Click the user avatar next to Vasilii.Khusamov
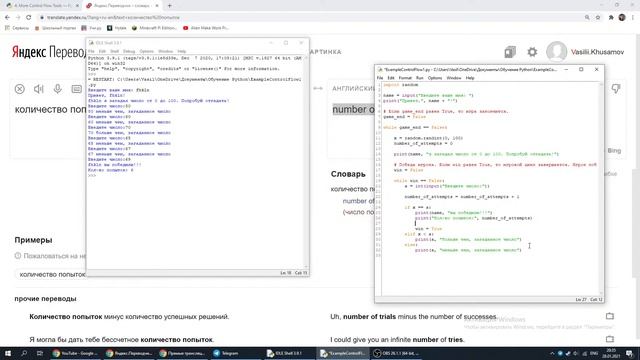The height and width of the screenshot is (360, 640). (x=556, y=52)
